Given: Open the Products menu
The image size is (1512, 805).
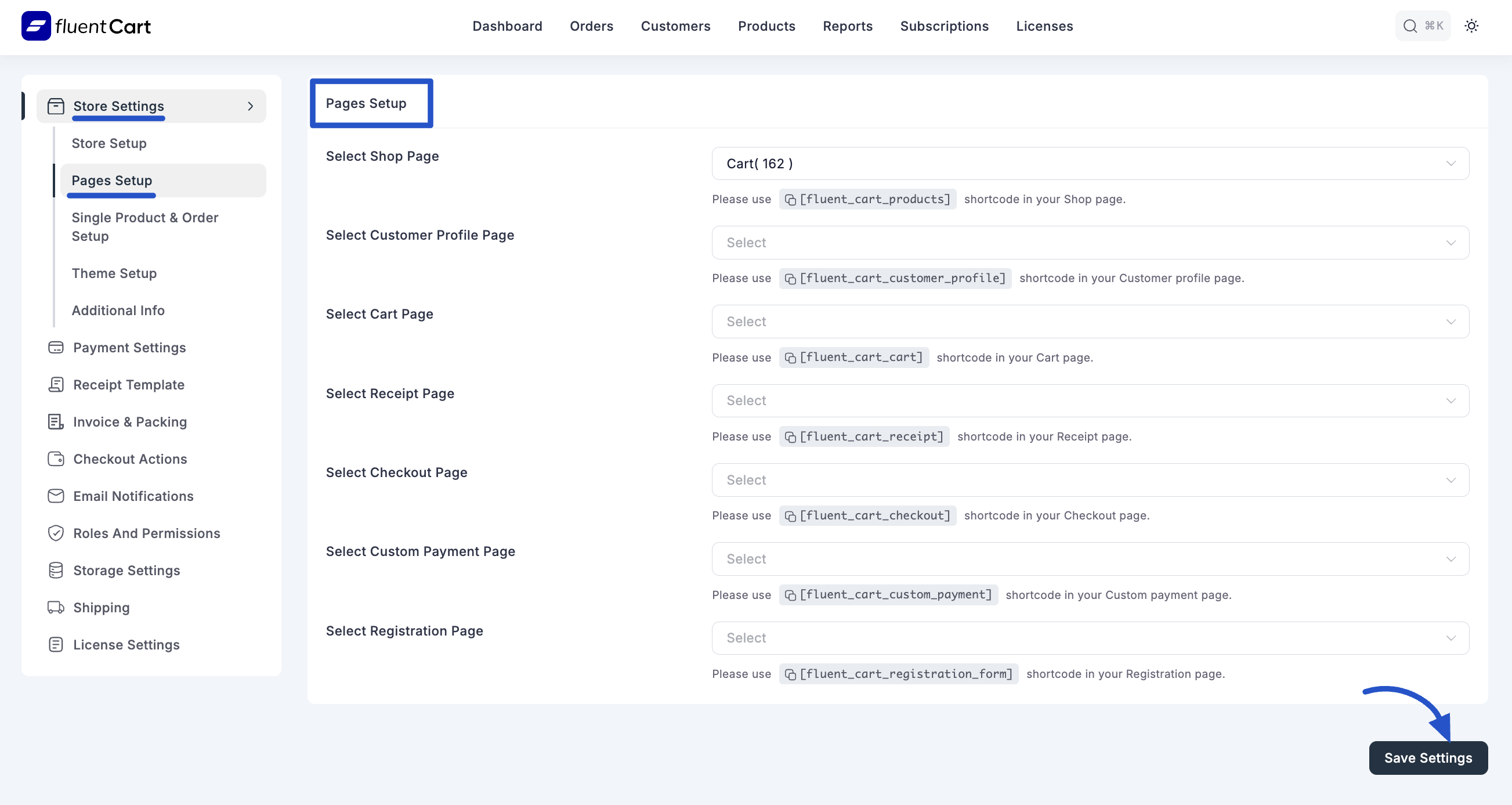Looking at the screenshot, I should pos(766,26).
